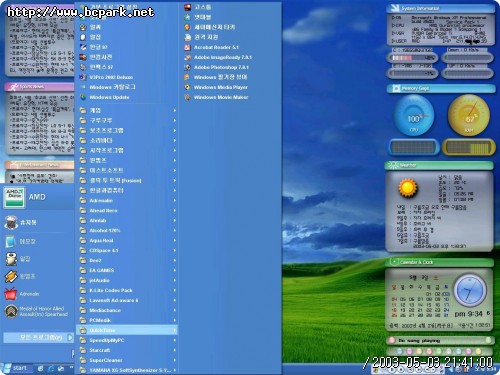Image resolution: width=500 pixels, height=375 pixels.
Task: Launch Medal of Honor Spearhead icon
Action: (x=11, y=311)
